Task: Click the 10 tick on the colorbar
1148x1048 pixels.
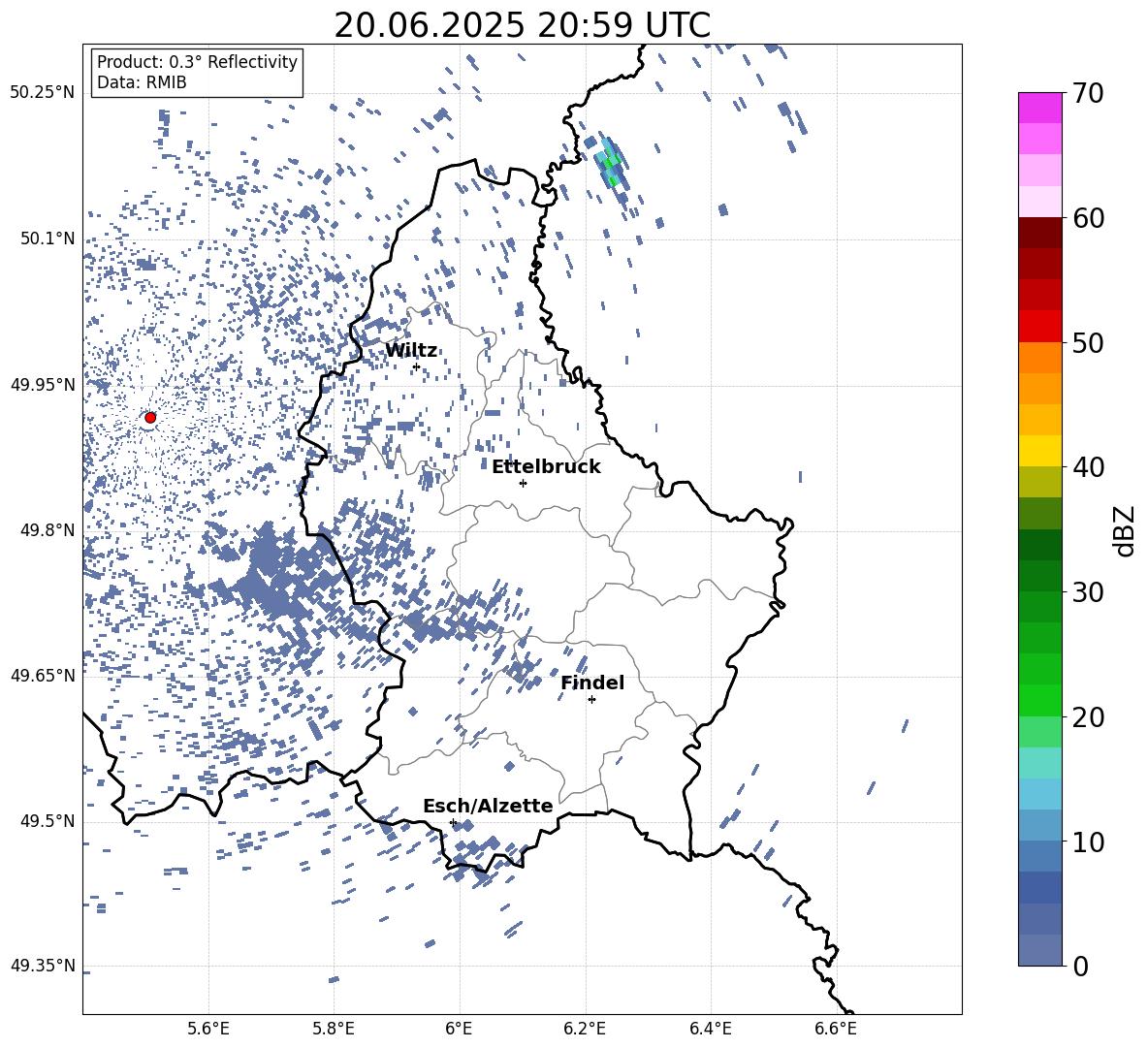Action: pyautogui.click(x=1087, y=842)
